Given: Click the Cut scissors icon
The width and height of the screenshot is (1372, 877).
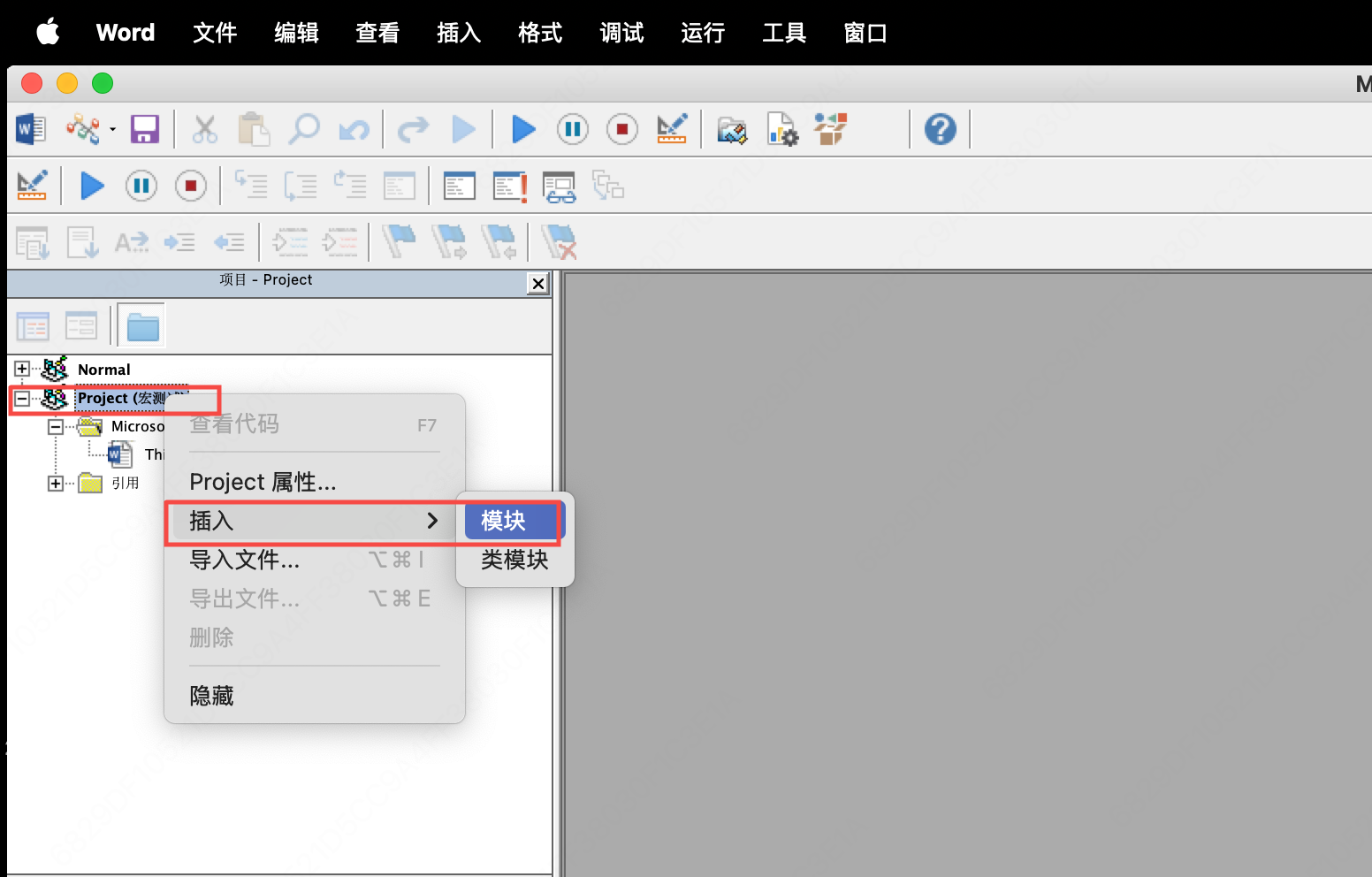Looking at the screenshot, I should coord(205,129).
